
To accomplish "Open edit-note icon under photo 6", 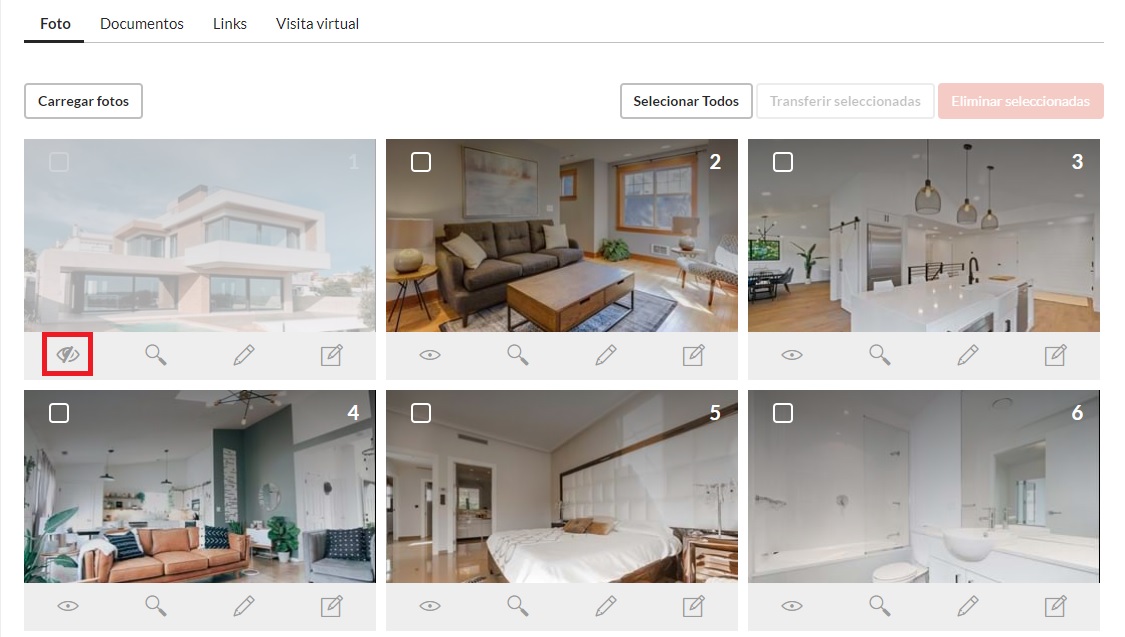I will [1055, 605].
